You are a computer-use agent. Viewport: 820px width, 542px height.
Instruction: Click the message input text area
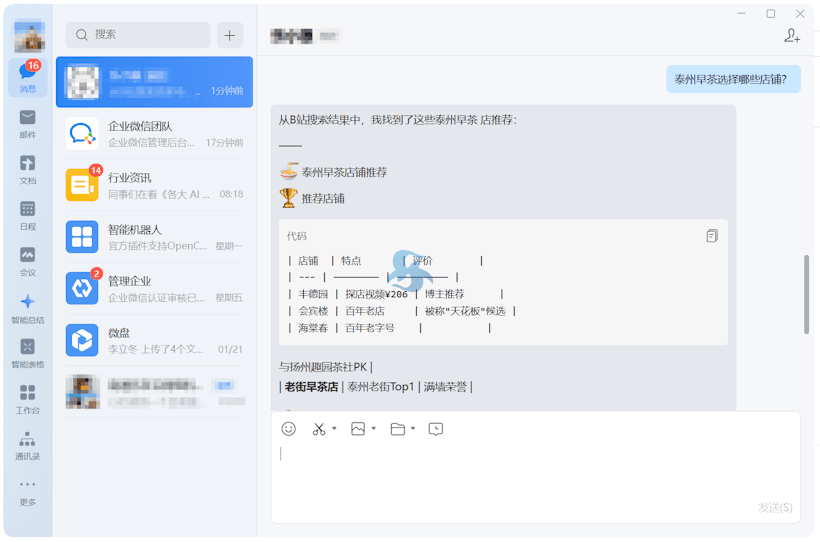[x=536, y=471]
